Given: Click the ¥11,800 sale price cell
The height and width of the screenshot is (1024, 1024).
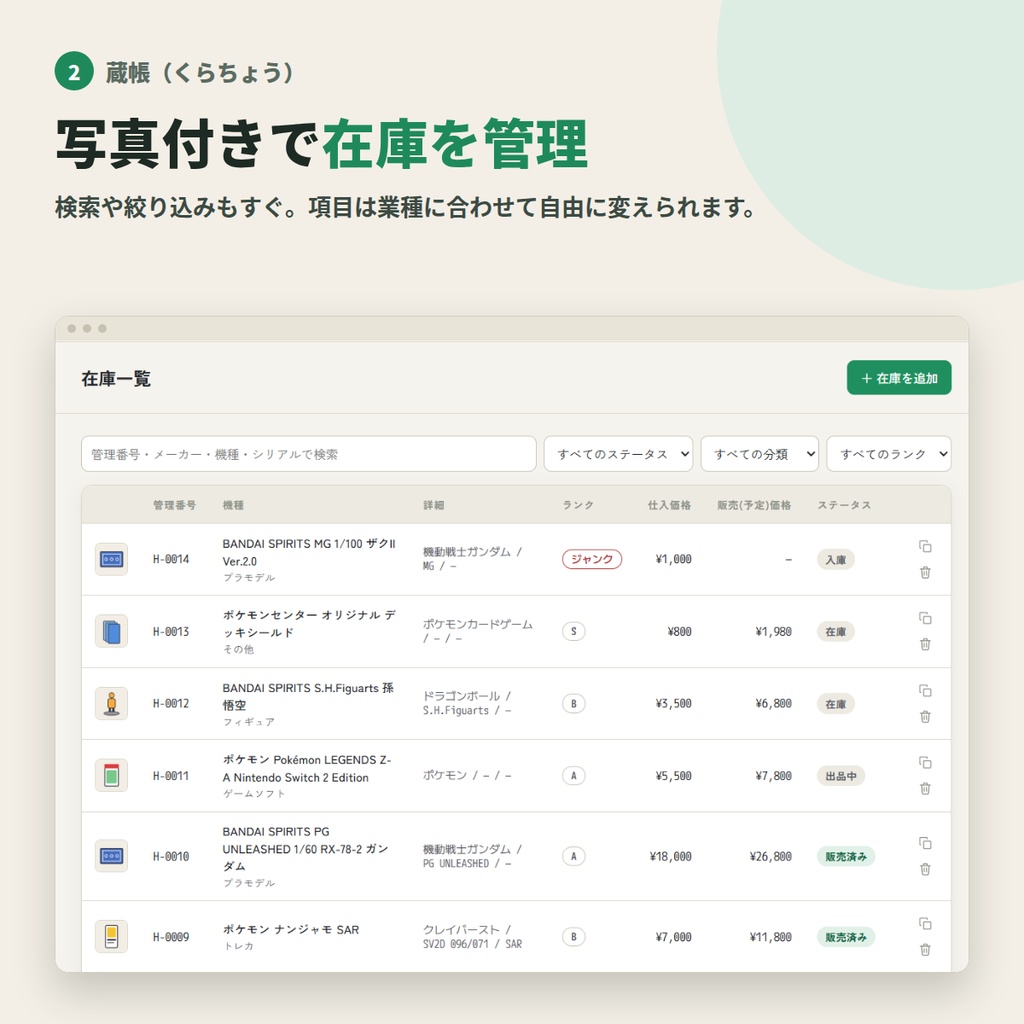Looking at the screenshot, I should click(x=771, y=936).
